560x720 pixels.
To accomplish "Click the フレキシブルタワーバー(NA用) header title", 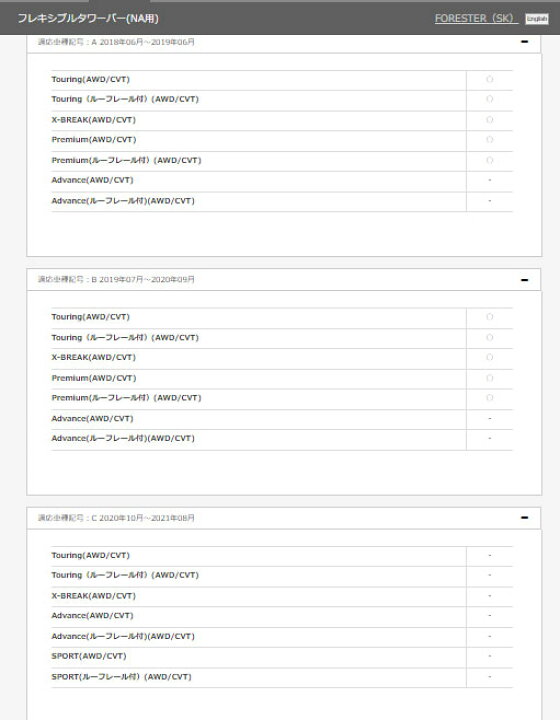I will (x=88, y=18).
